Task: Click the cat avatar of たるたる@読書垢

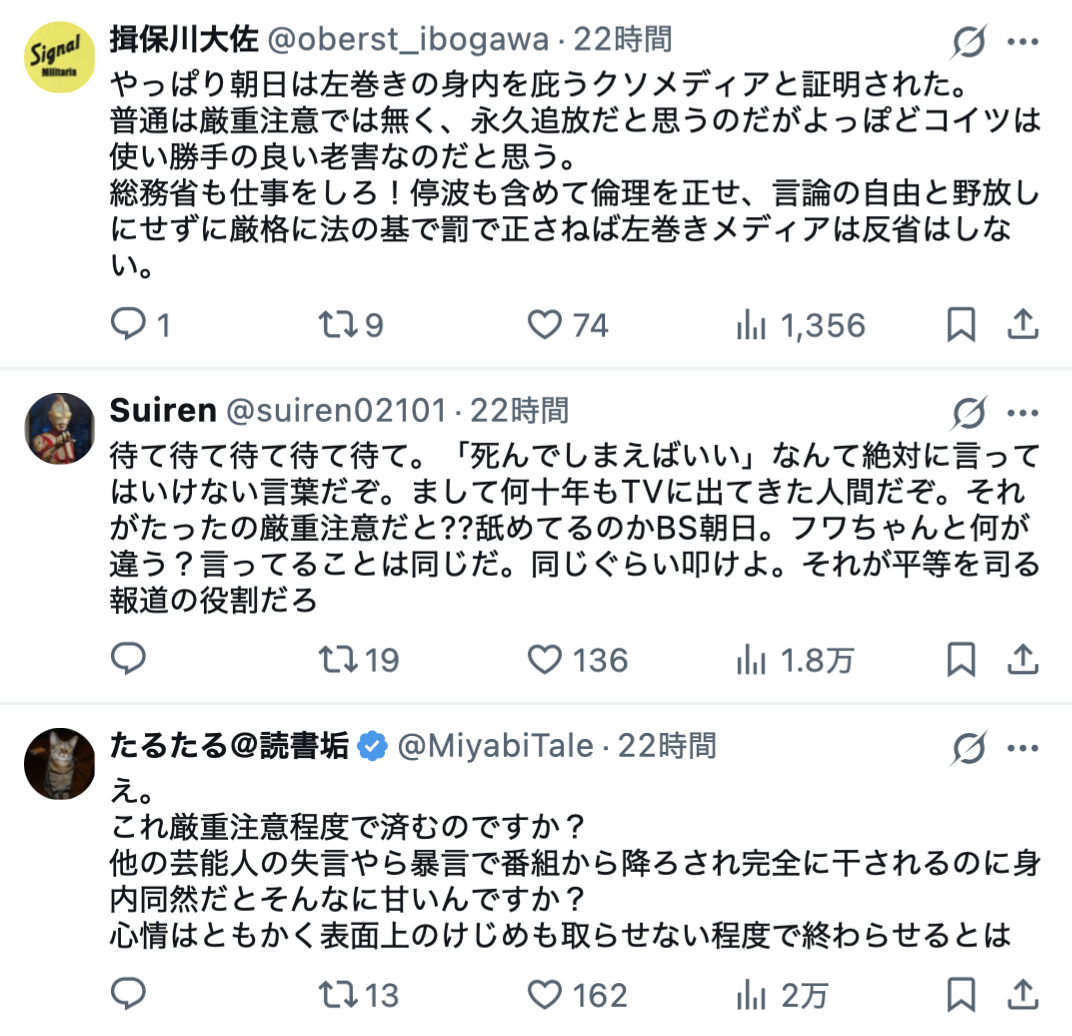Action: 59,763
